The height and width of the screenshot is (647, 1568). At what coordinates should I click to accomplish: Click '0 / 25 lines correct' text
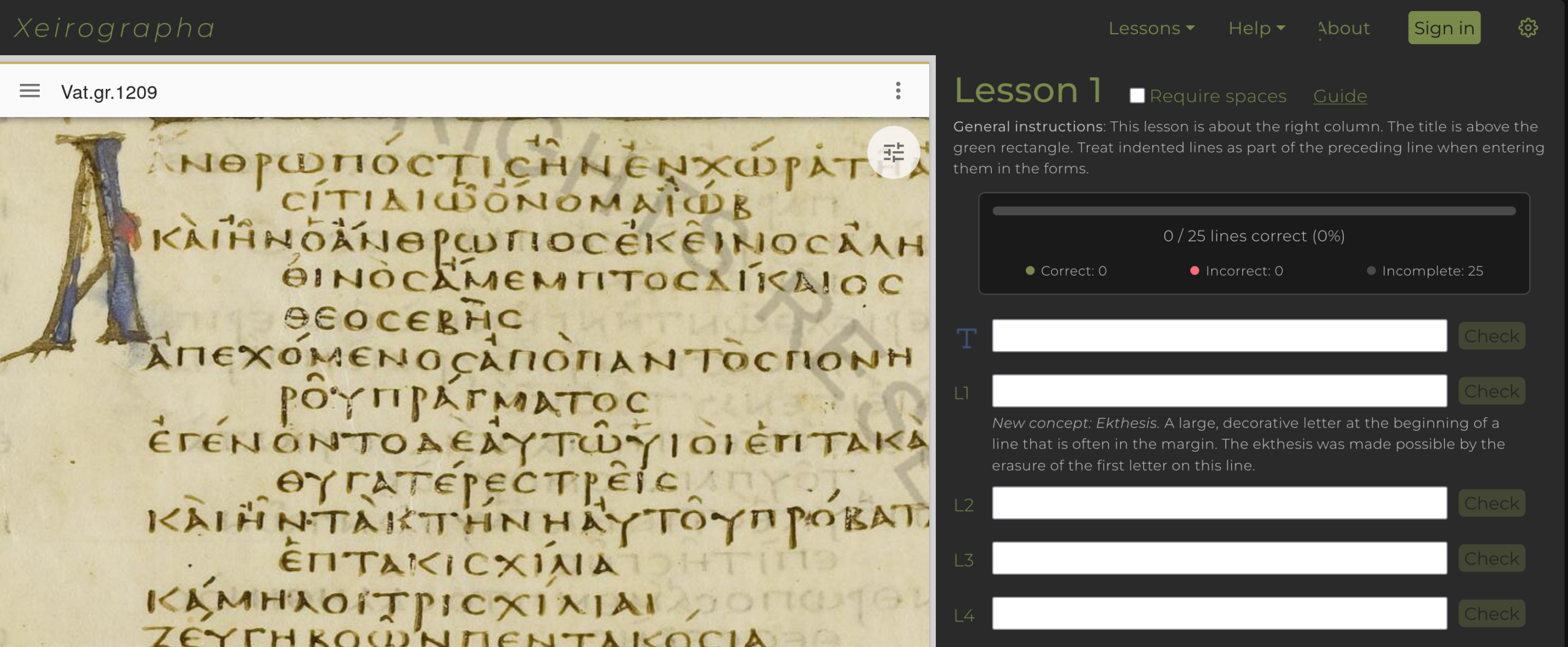1254,236
